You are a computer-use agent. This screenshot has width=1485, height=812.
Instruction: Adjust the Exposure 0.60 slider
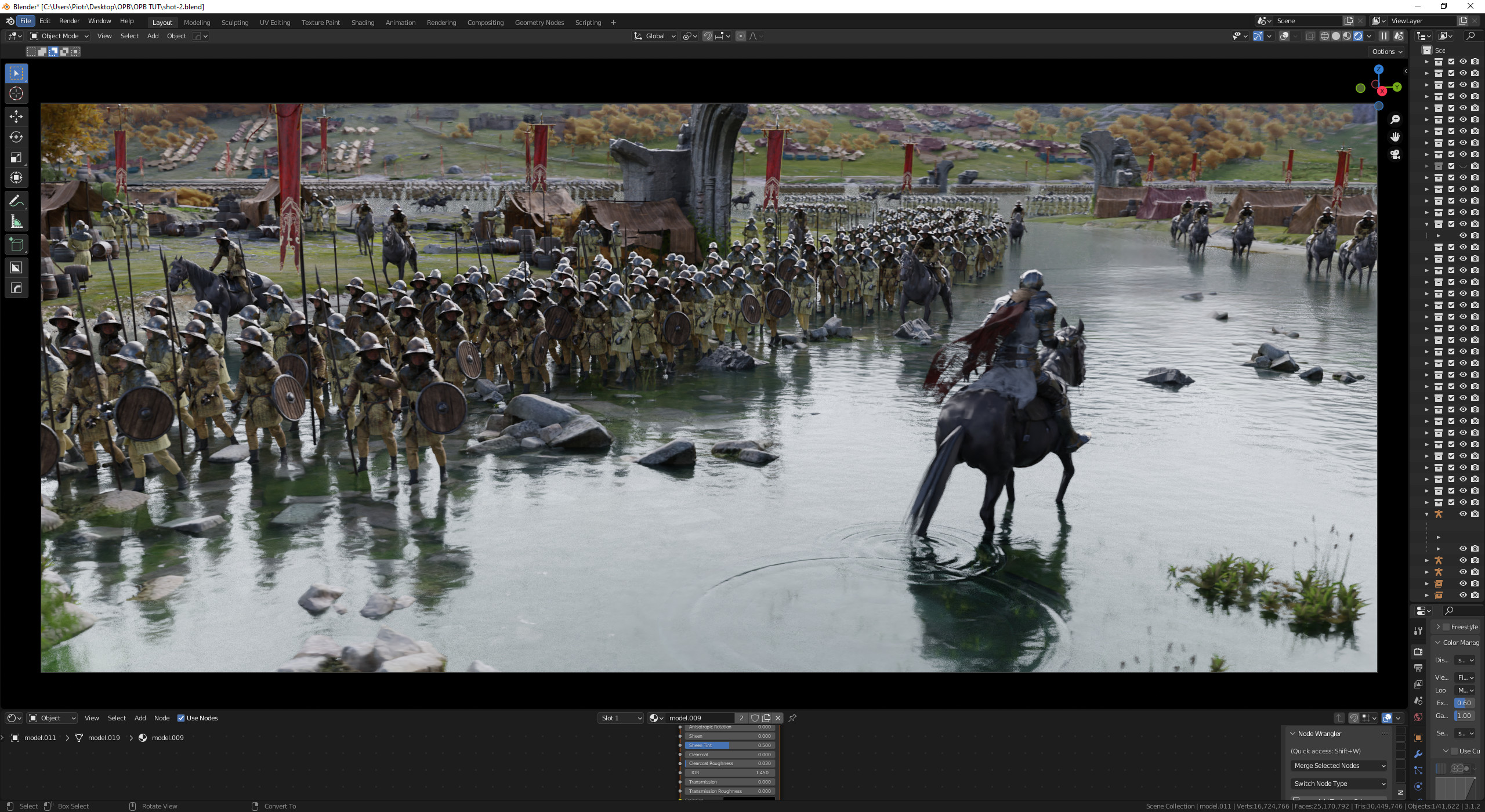(1464, 703)
